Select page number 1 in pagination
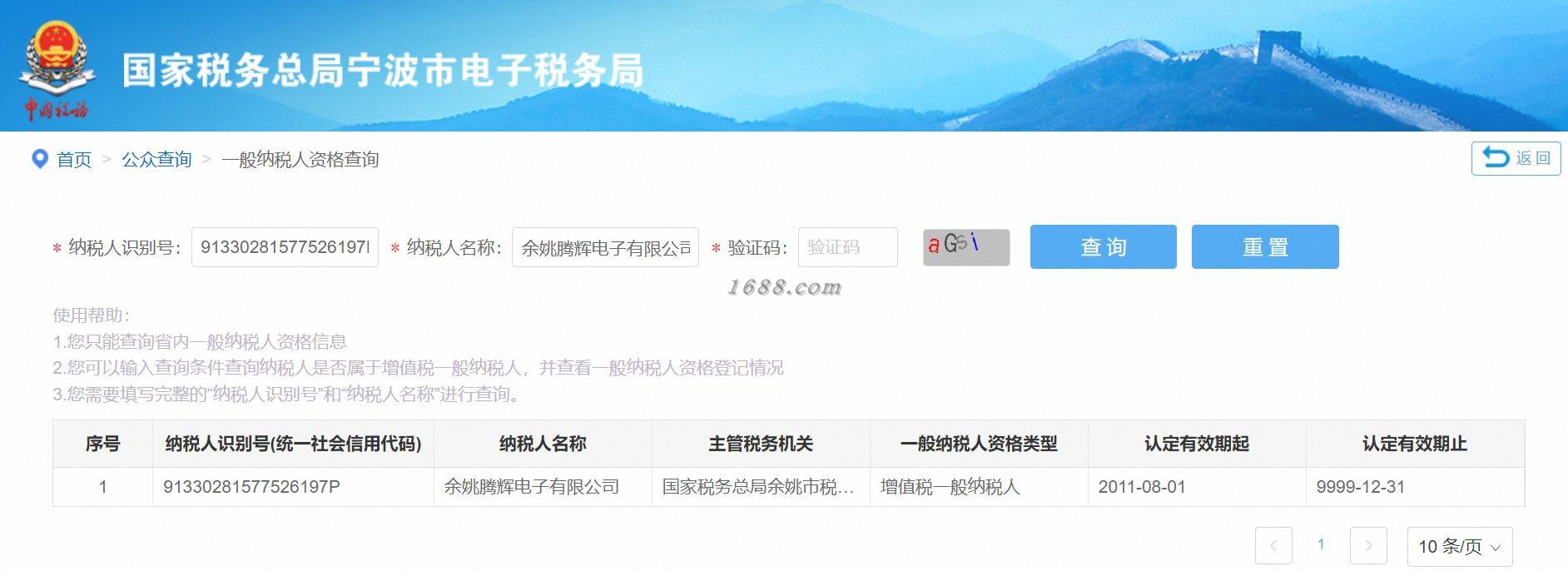1568x571 pixels. coord(1321,544)
